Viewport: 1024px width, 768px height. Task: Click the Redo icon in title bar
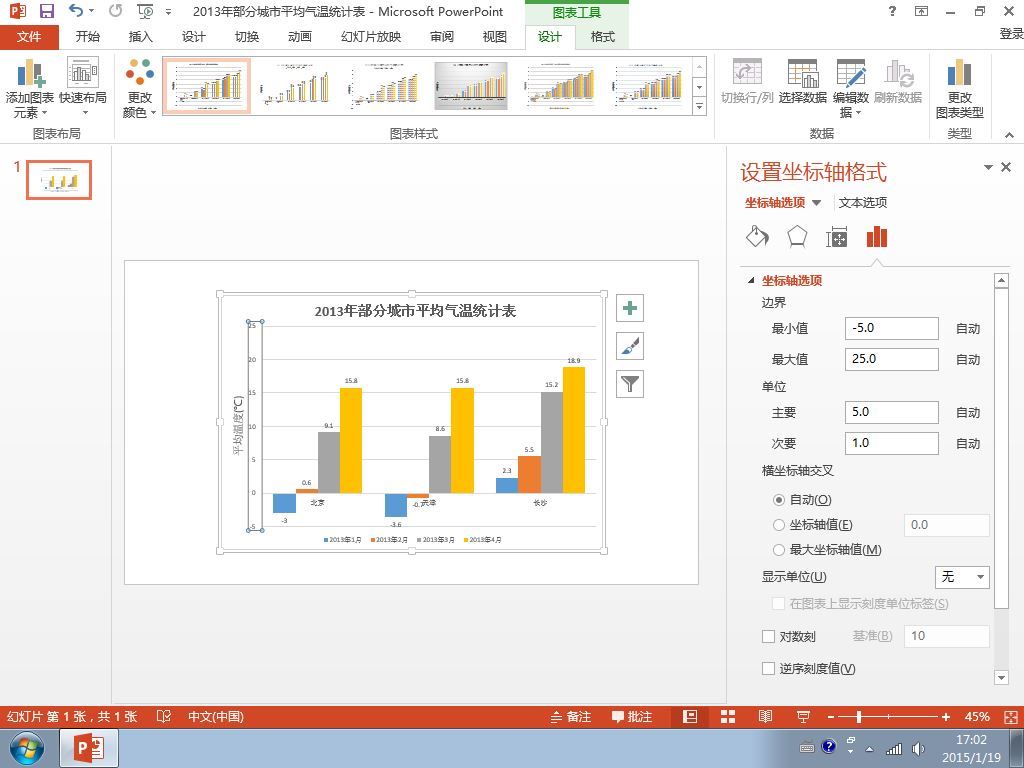tap(116, 11)
